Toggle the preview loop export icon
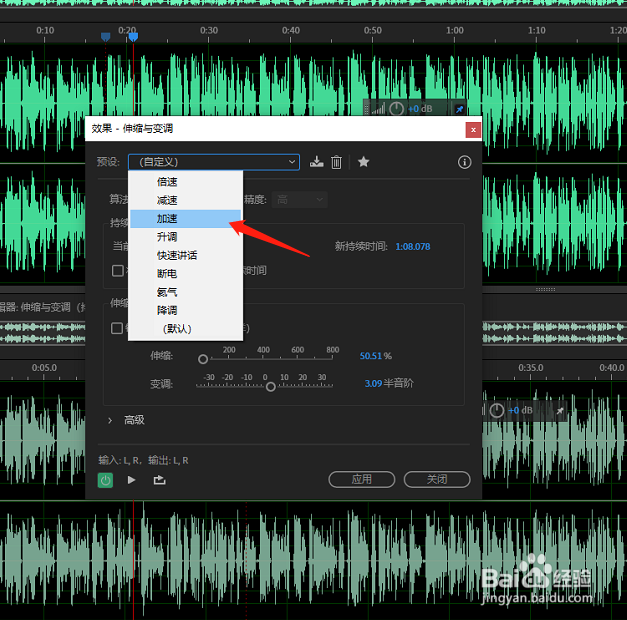This screenshot has height=620, width=627. click(x=160, y=480)
